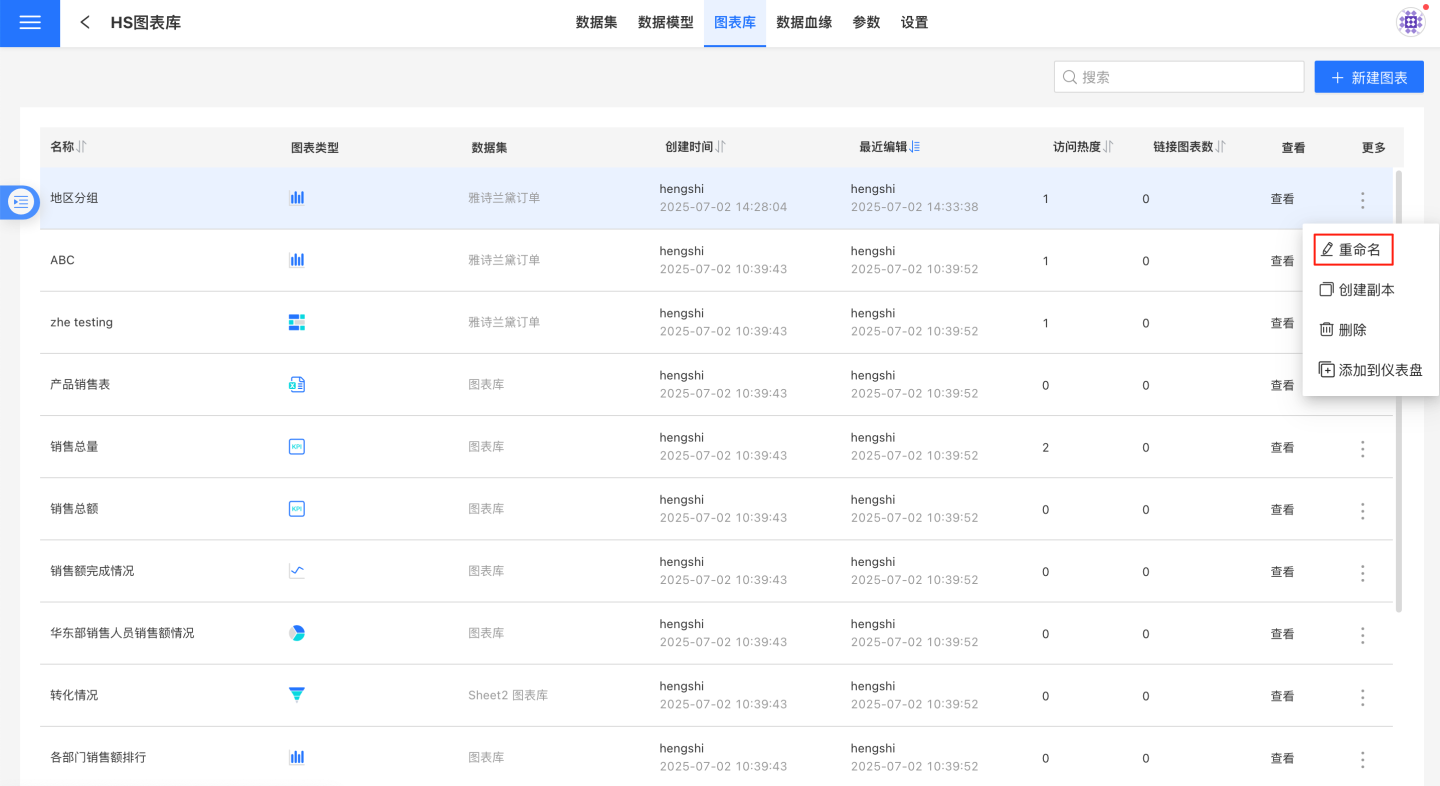Select 重命名 from the context menu
The width and height of the screenshot is (1440, 786).
click(x=1353, y=250)
